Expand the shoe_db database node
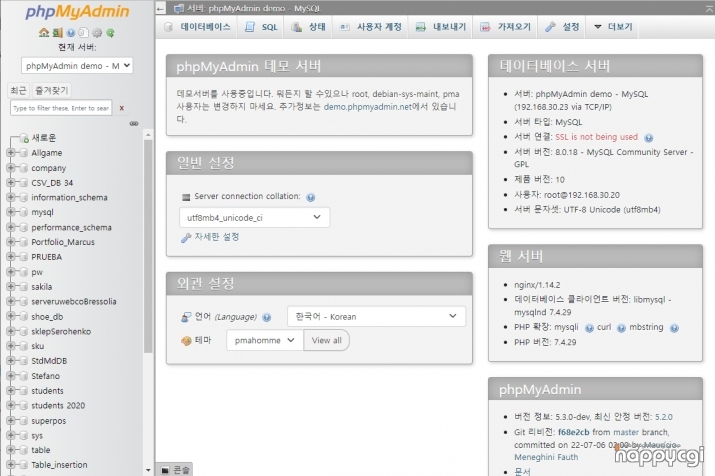The image size is (715, 476). [10, 316]
